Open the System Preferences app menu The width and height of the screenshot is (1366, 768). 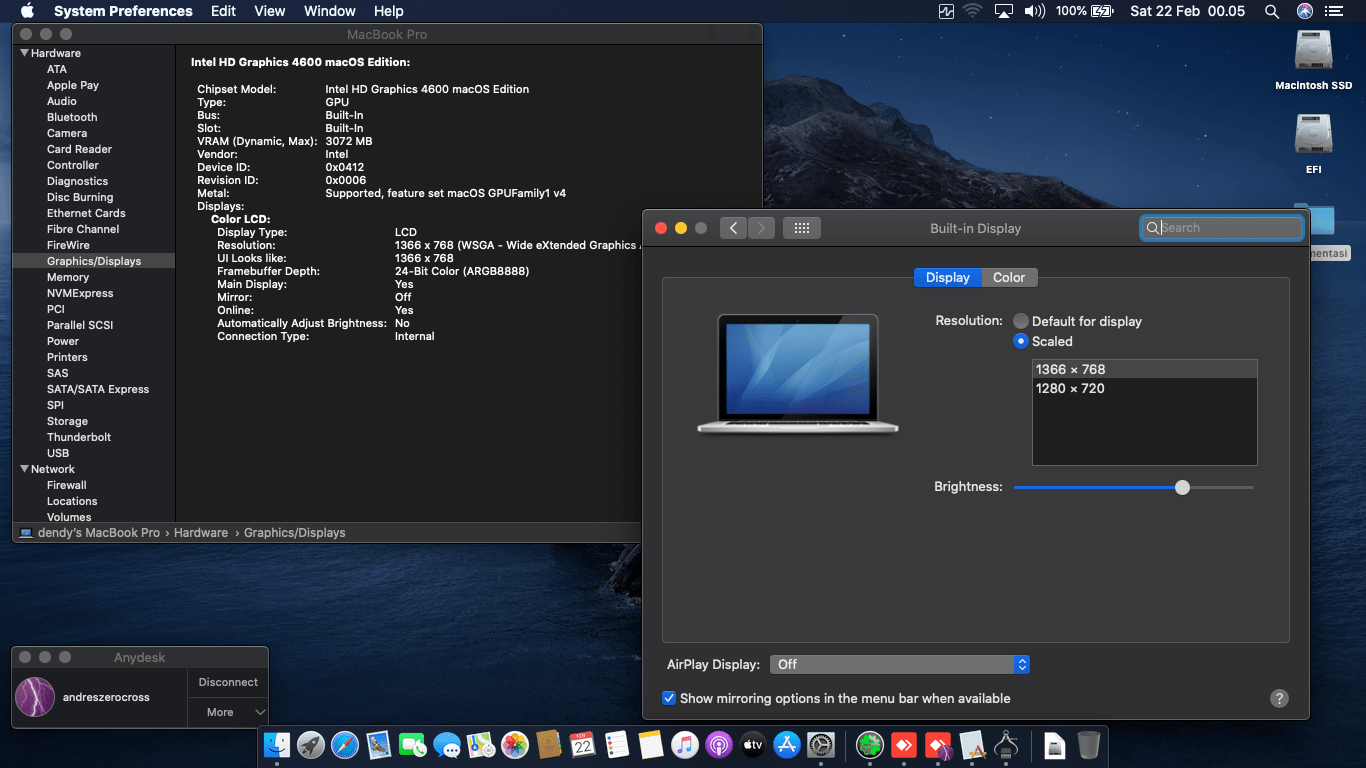tap(123, 11)
